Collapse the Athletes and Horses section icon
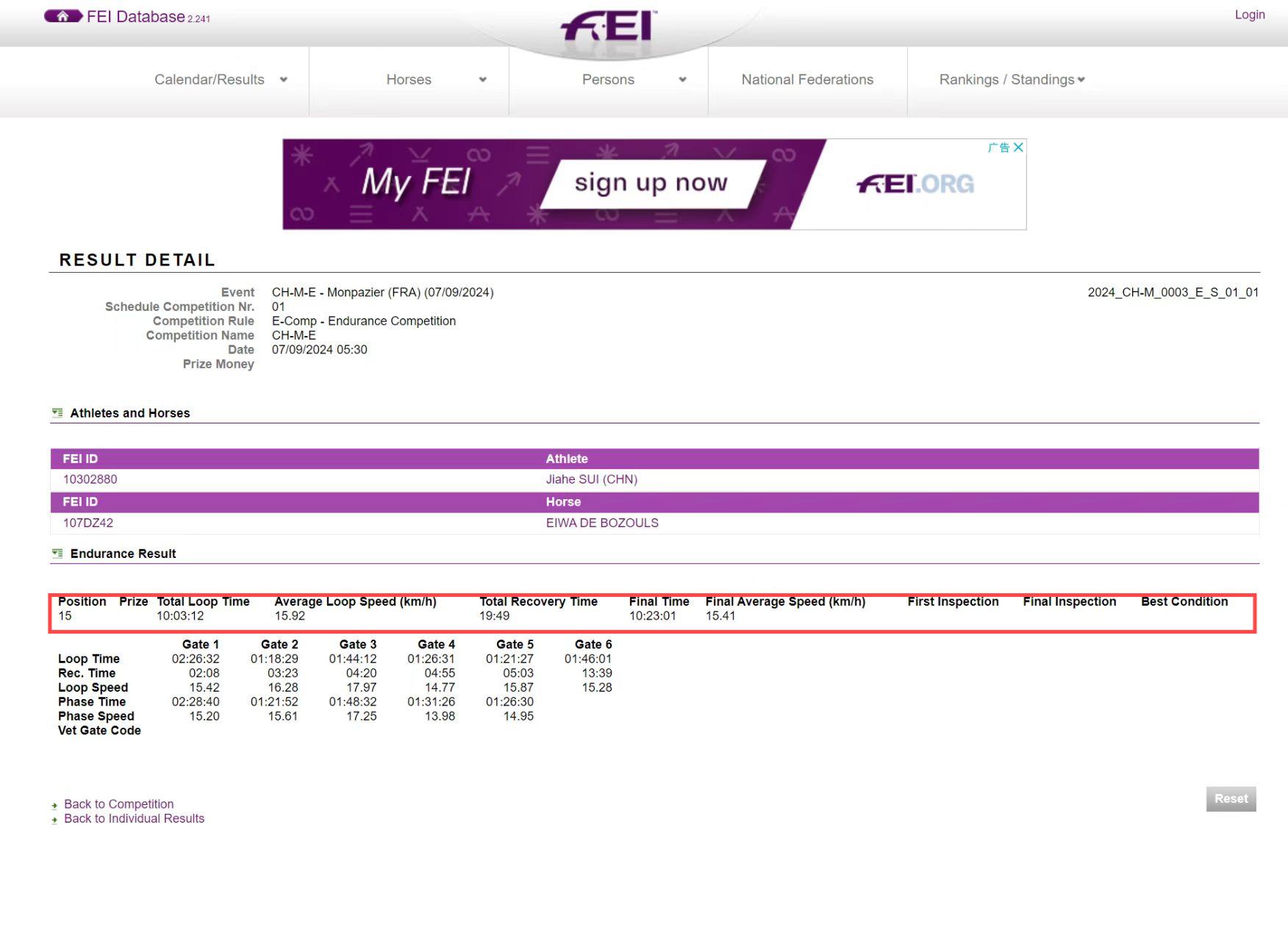The width and height of the screenshot is (1288, 941). pyautogui.click(x=57, y=413)
